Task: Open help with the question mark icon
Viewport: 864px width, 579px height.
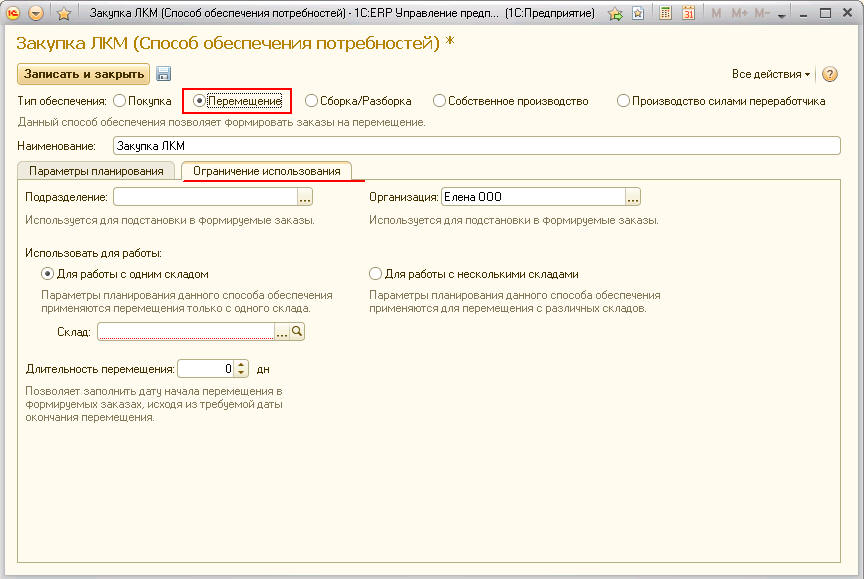Action: click(x=829, y=74)
